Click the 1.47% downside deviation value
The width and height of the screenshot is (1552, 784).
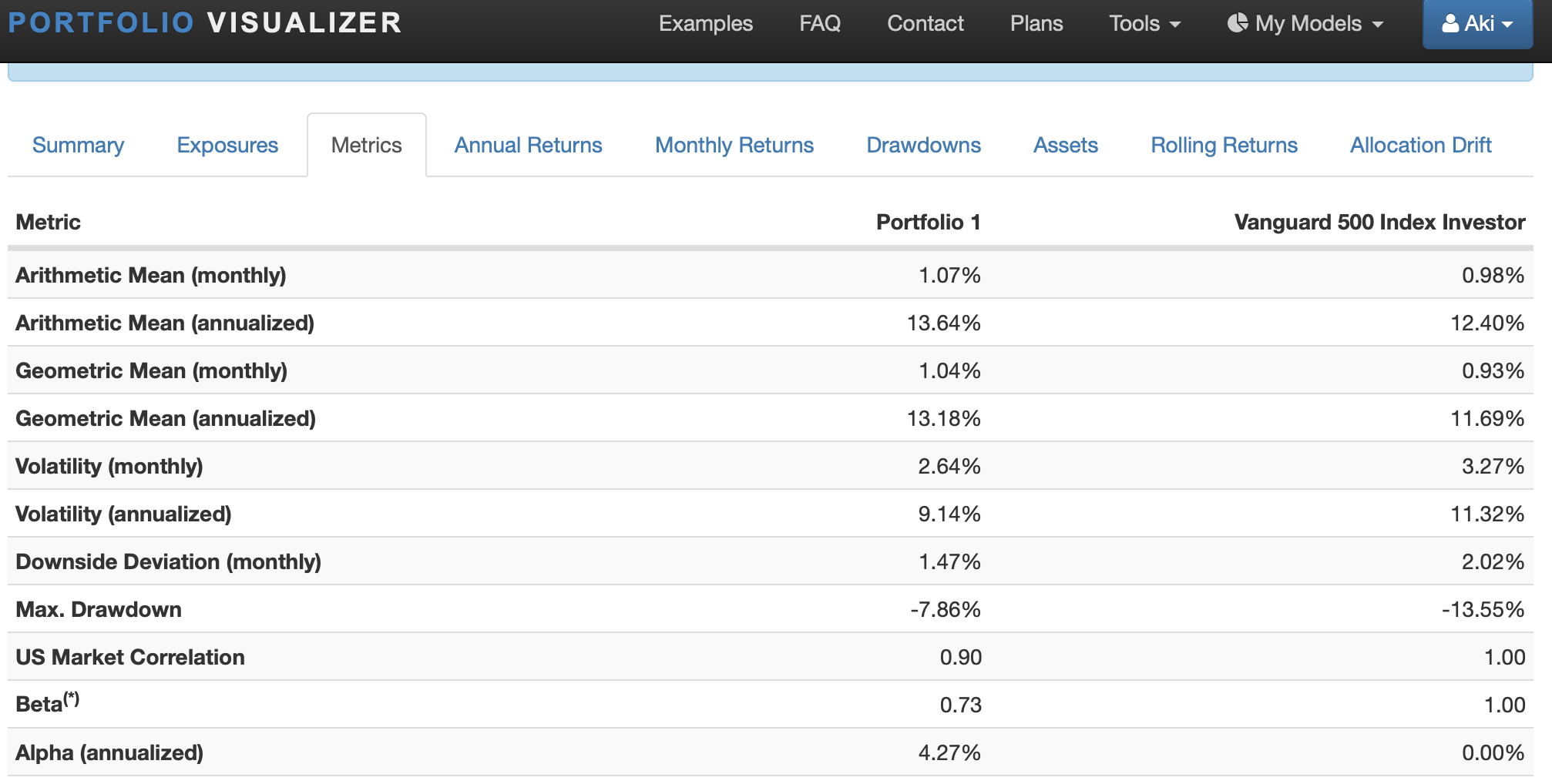(949, 561)
